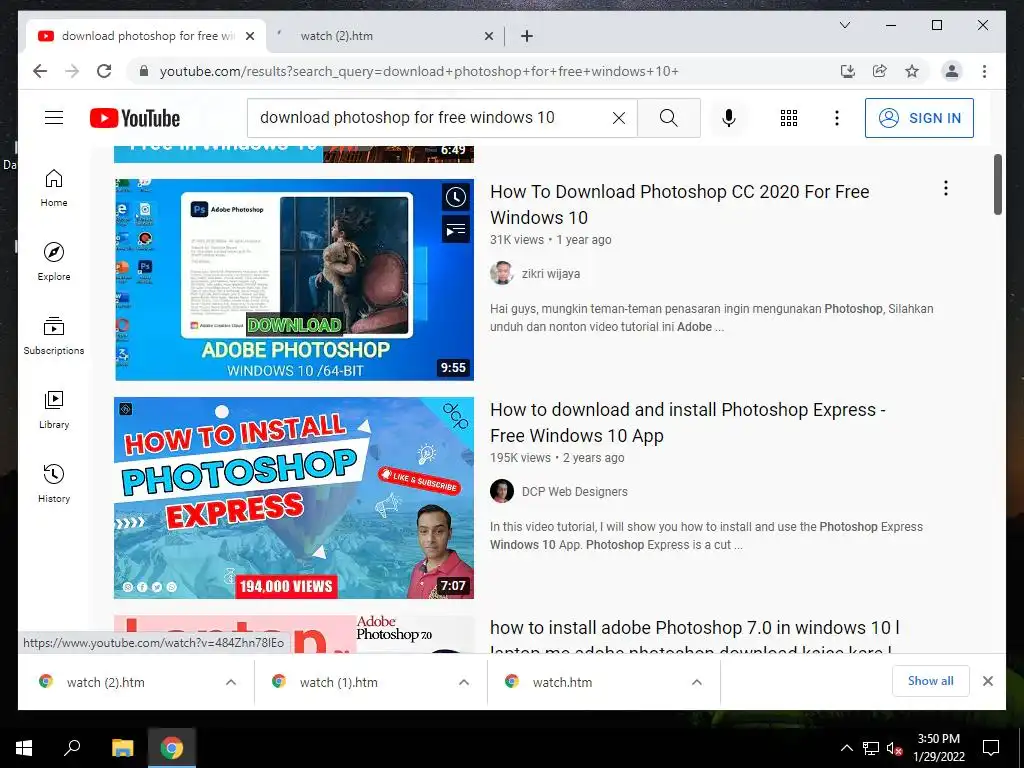The width and height of the screenshot is (1024, 768).
Task: Open the Windows Start menu
Action: pyautogui.click(x=24, y=748)
